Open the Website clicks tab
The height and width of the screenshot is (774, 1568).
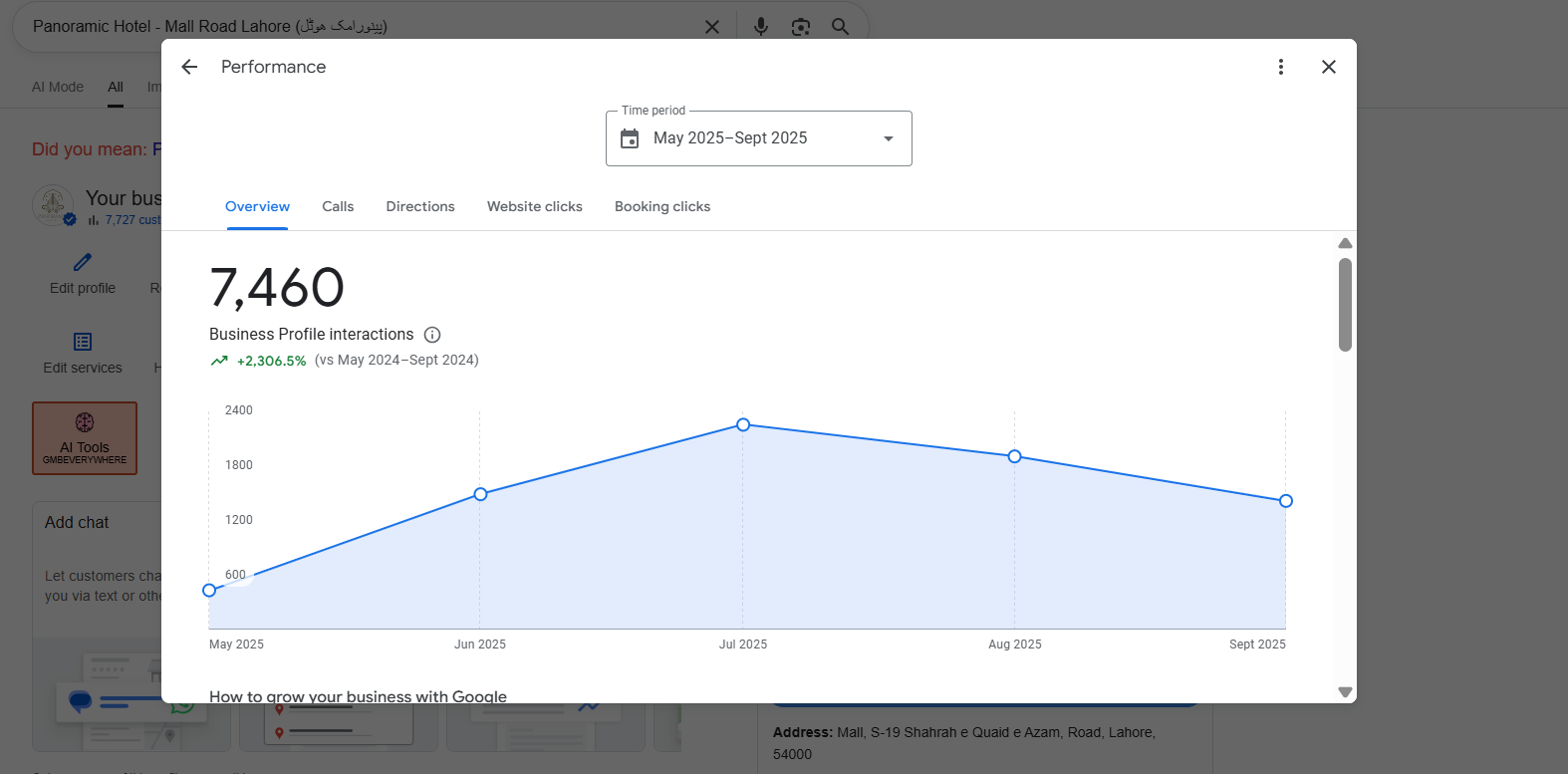pos(535,206)
